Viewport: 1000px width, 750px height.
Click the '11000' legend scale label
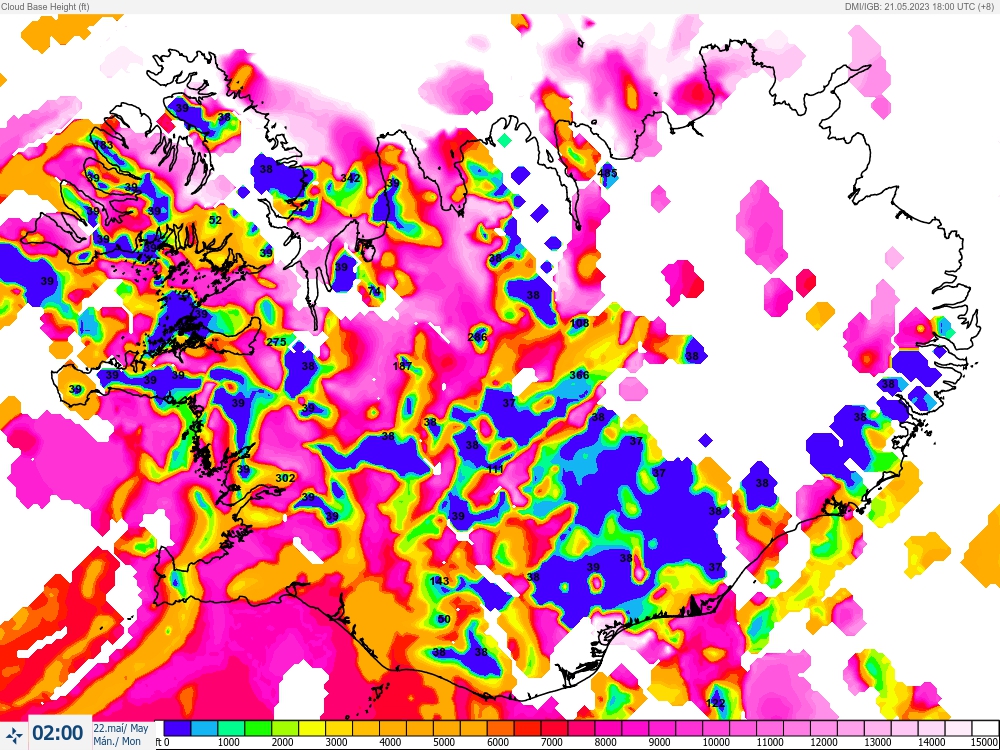click(x=770, y=742)
